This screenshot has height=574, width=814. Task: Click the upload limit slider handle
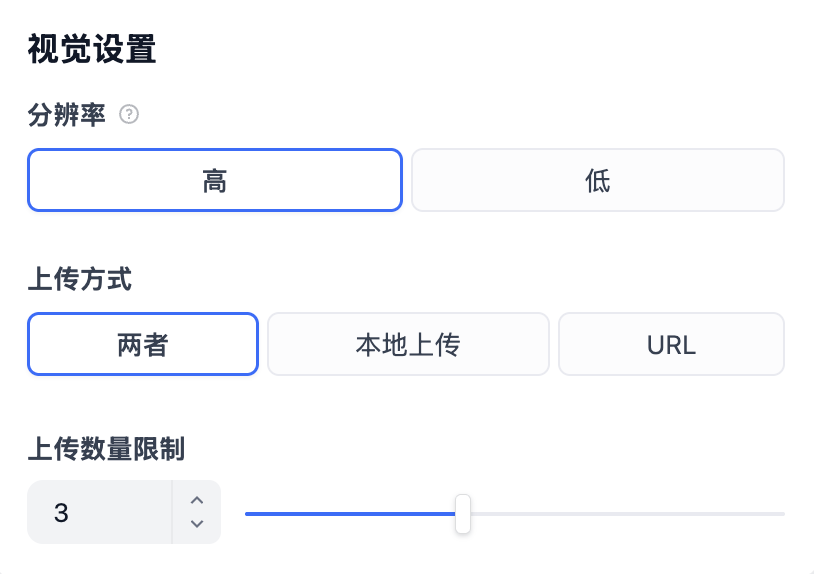pyautogui.click(x=462, y=514)
